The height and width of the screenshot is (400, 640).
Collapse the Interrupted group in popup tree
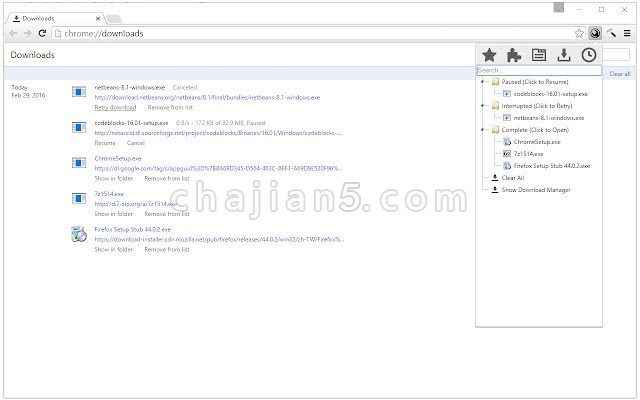pyautogui.click(x=483, y=106)
